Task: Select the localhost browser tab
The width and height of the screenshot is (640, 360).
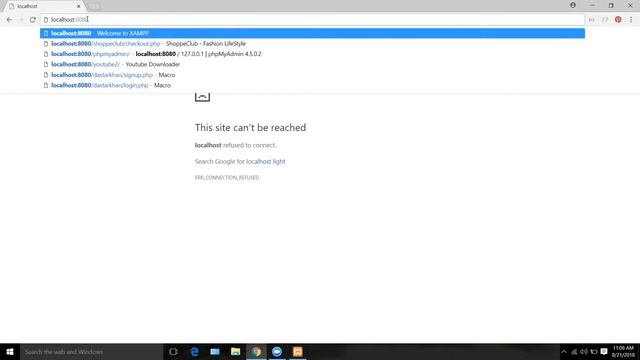Action: 43,6
